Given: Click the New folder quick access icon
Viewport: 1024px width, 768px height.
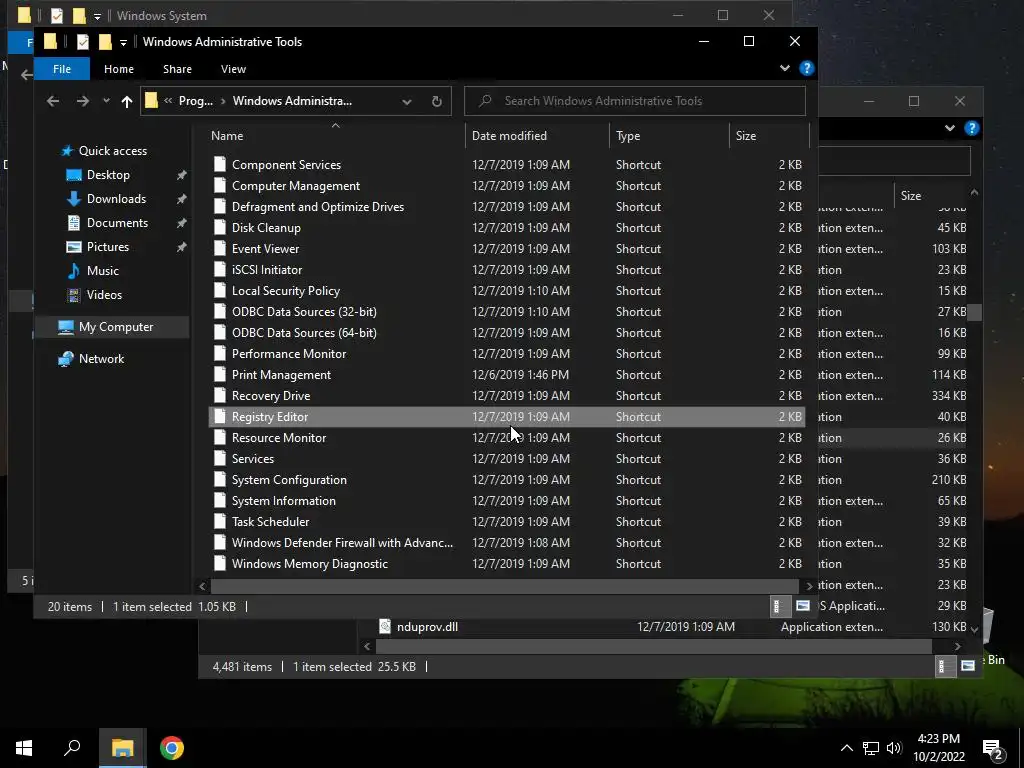Looking at the screenshot, I should tap(105, 42).
